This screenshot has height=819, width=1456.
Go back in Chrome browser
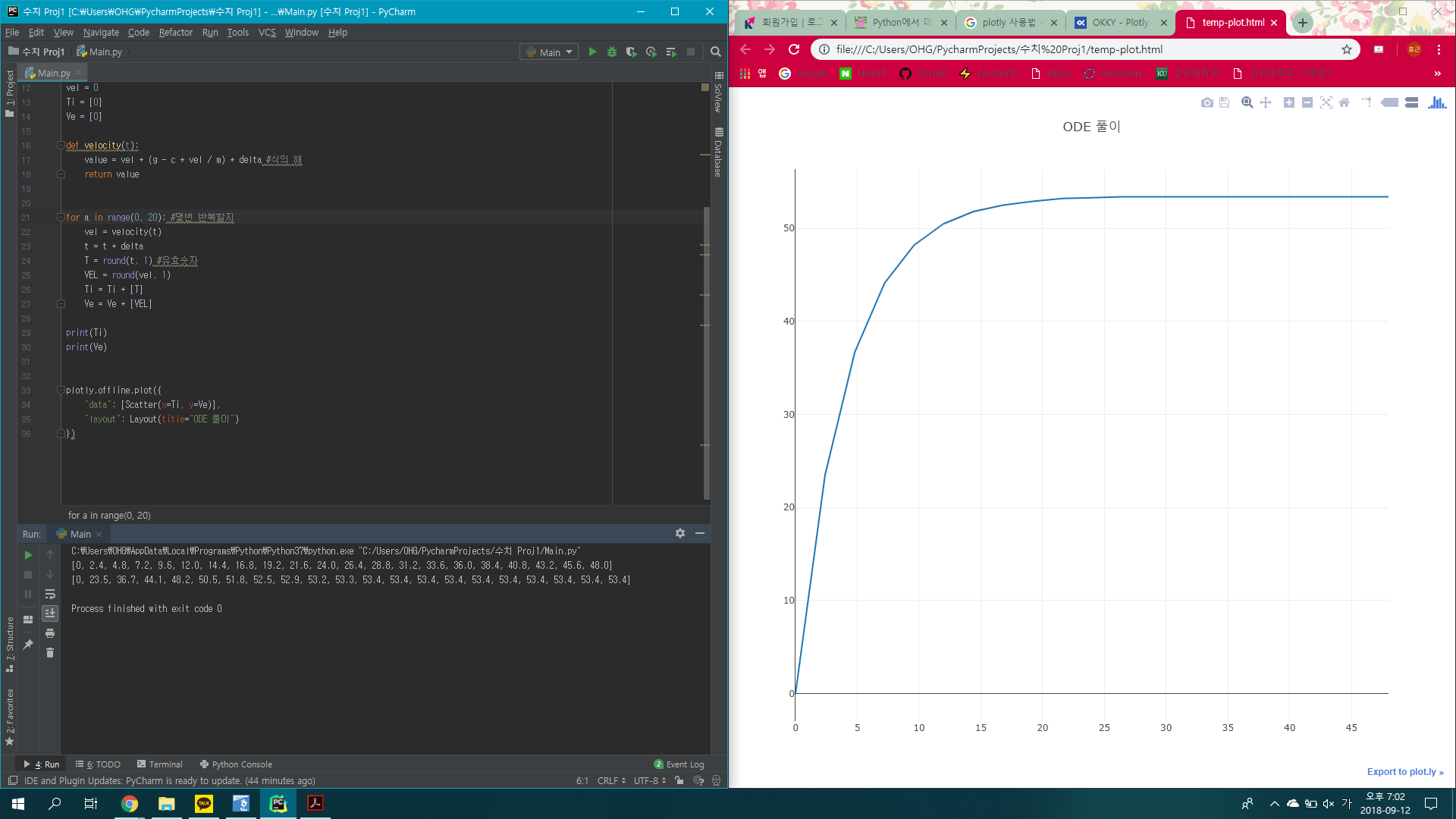(x=745, y=49)
